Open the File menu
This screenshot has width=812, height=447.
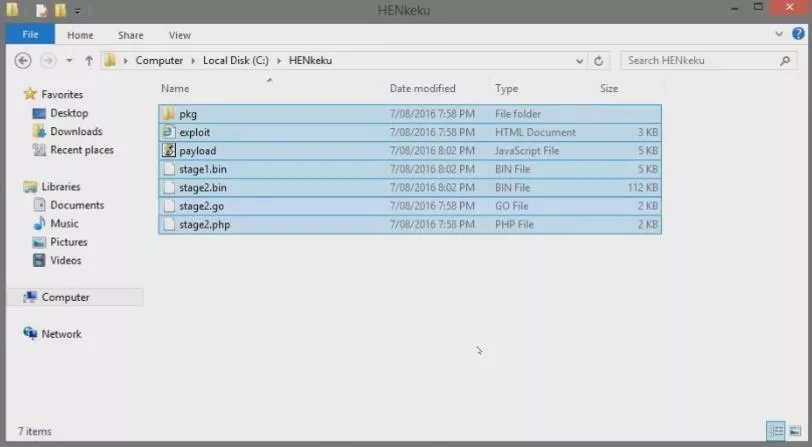click(30, 35)
